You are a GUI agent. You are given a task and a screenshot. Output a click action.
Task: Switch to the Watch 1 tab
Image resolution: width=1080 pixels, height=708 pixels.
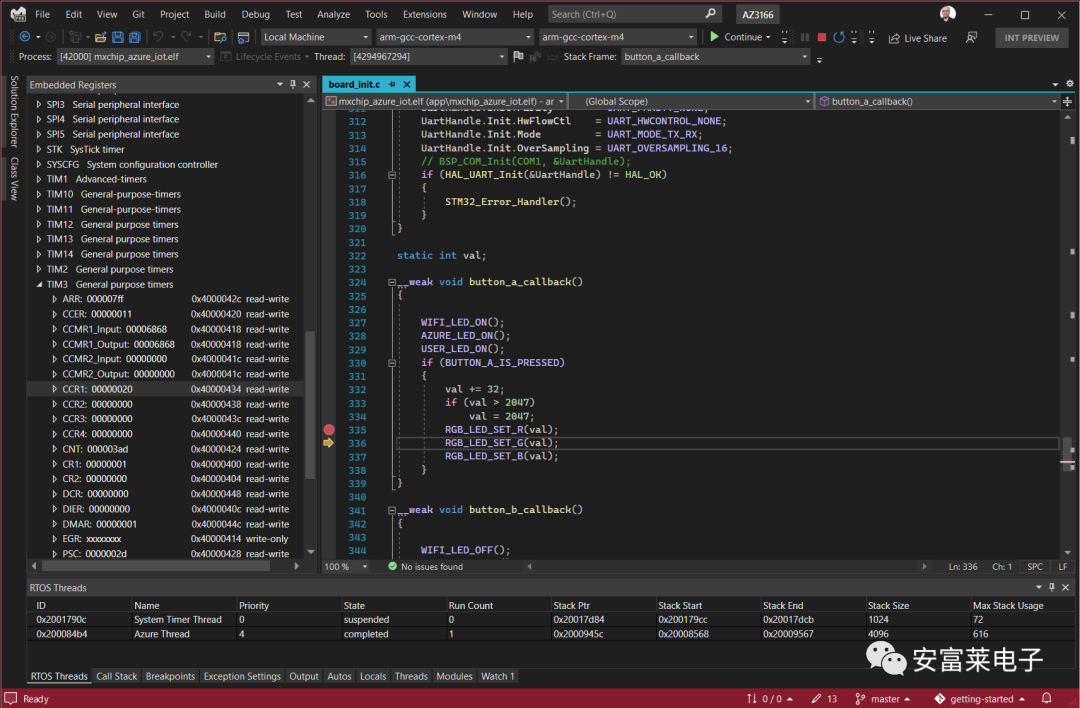coord(497,676)
